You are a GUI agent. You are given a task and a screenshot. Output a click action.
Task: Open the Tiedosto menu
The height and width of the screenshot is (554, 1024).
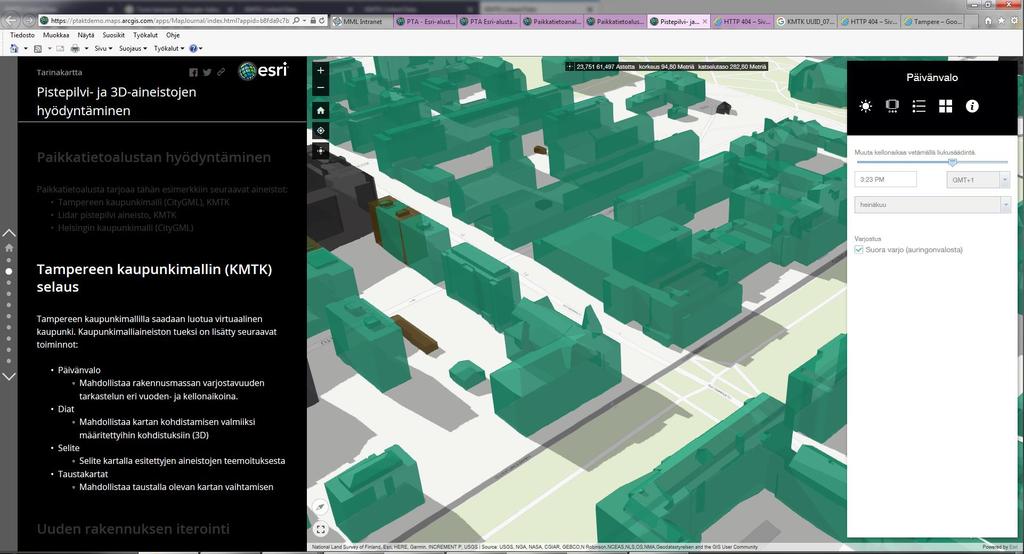[22, 35]
